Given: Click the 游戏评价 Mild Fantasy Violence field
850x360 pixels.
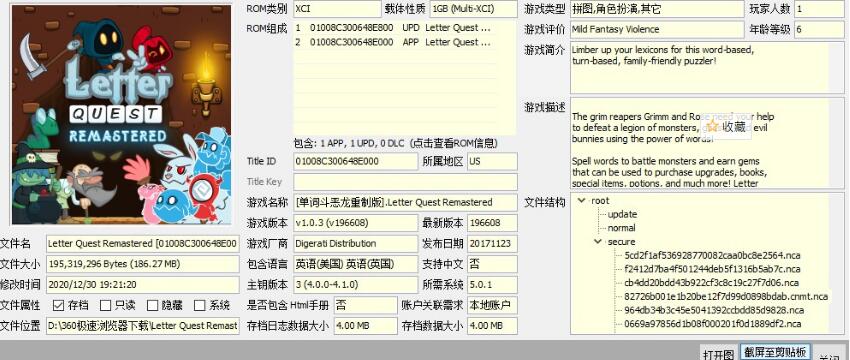Looking at the screenshot, I should 657,29.
